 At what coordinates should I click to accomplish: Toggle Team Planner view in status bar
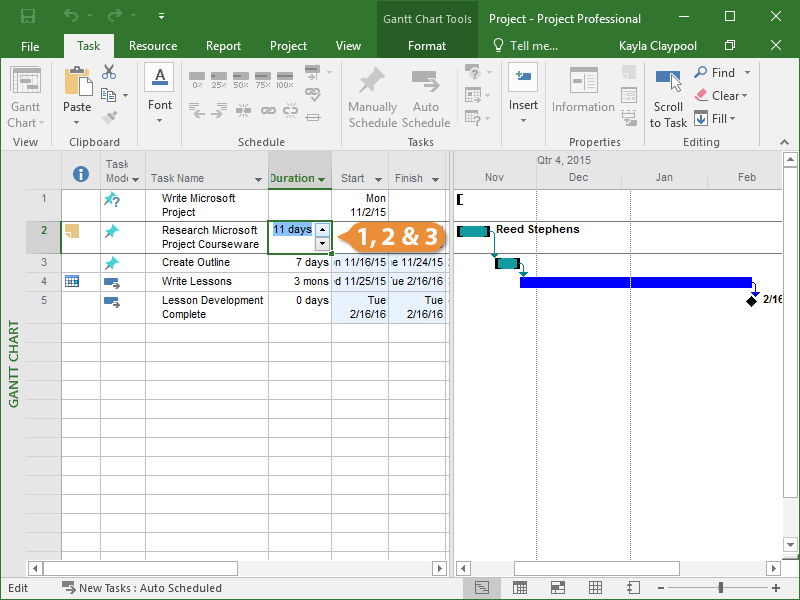pyautogui.click(x=558, y=588)
